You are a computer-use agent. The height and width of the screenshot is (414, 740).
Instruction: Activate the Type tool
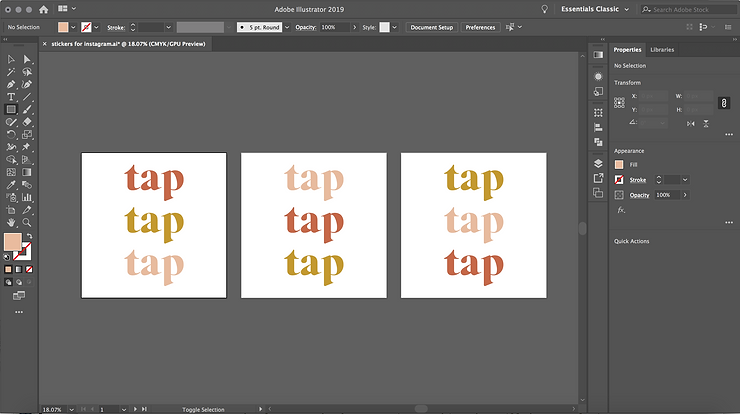click(x=11, y=97)
